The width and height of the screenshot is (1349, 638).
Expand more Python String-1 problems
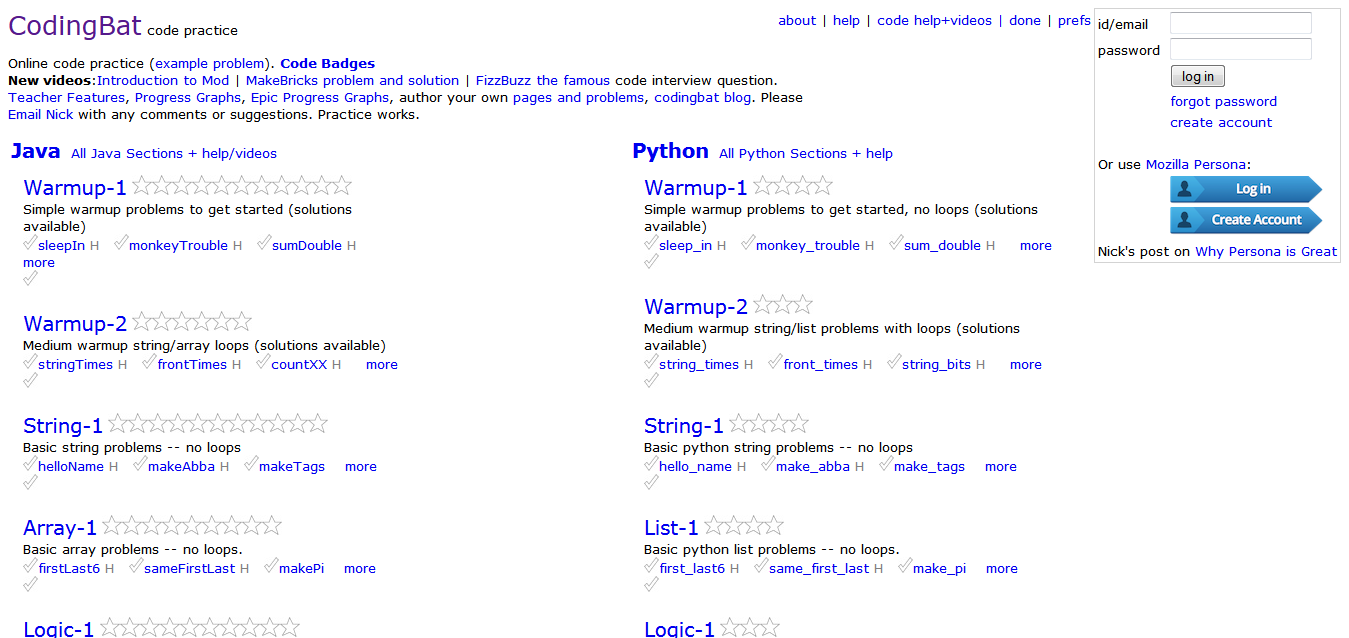tap(1000, 467)
